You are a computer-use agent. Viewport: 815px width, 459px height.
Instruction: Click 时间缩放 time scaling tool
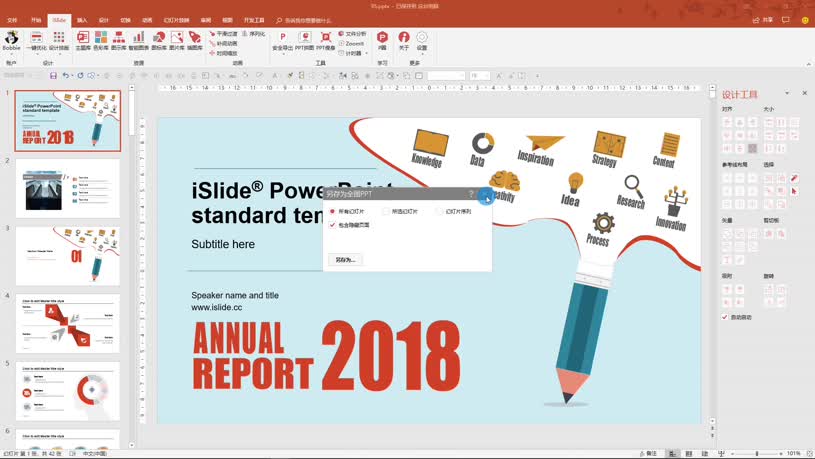(x=224, y=53)
